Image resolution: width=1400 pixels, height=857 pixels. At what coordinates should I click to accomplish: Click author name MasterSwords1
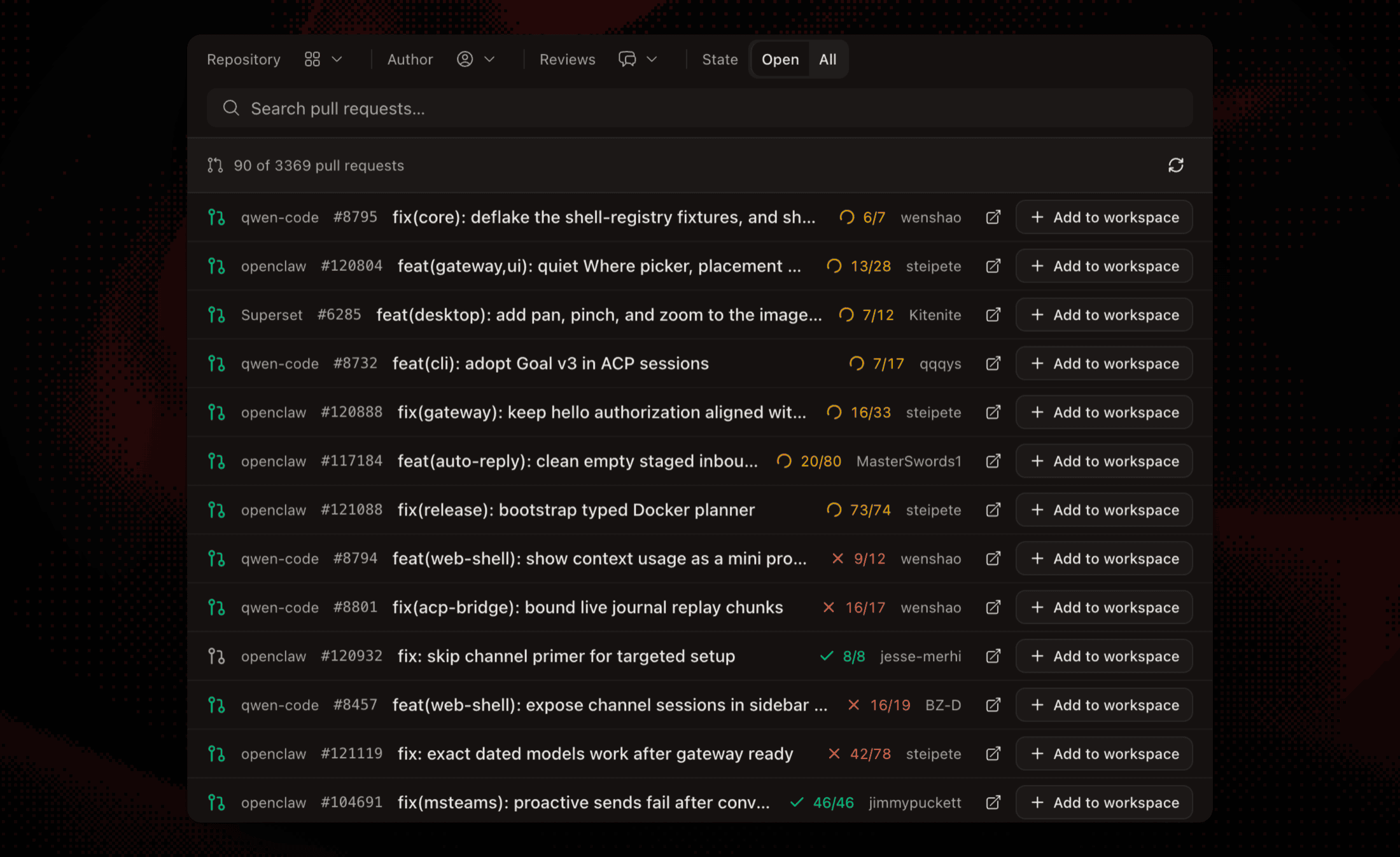909,461
